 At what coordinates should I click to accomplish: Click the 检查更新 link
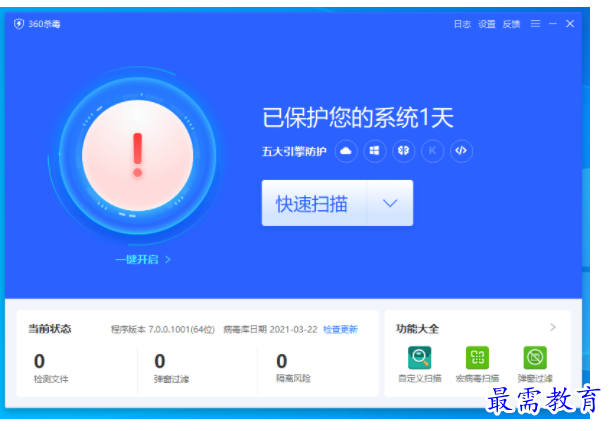pos(340,329)
